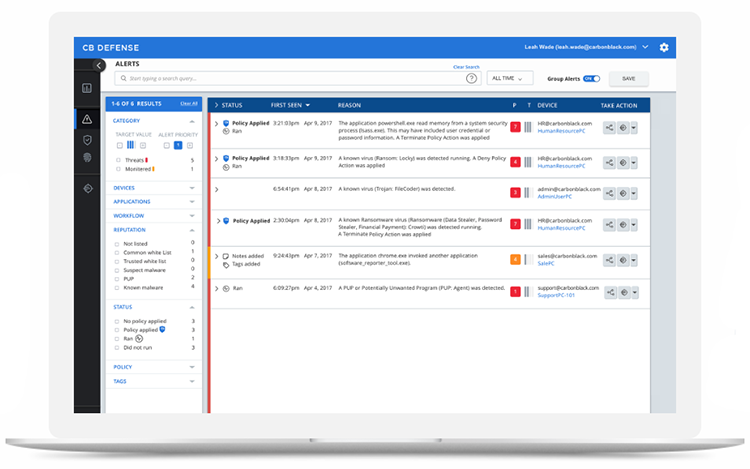The image size is (750, 469).
Task: Open AdminUserPC device link
Action: click(554, 196)
